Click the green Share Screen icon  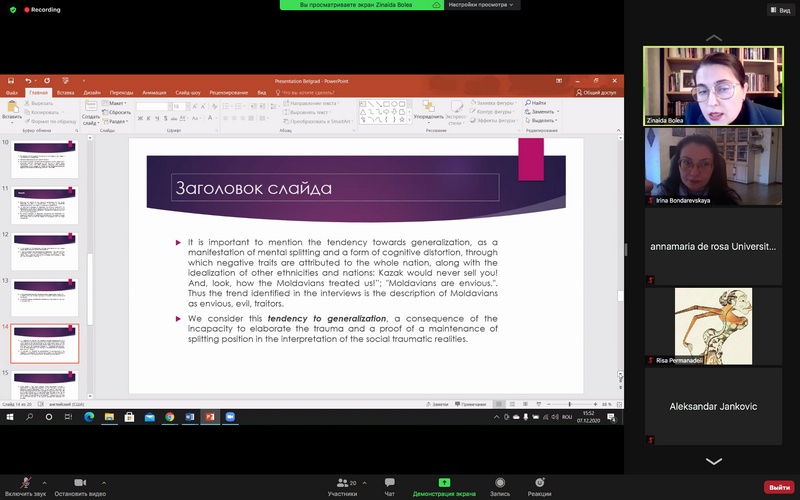tap(444, 482)
